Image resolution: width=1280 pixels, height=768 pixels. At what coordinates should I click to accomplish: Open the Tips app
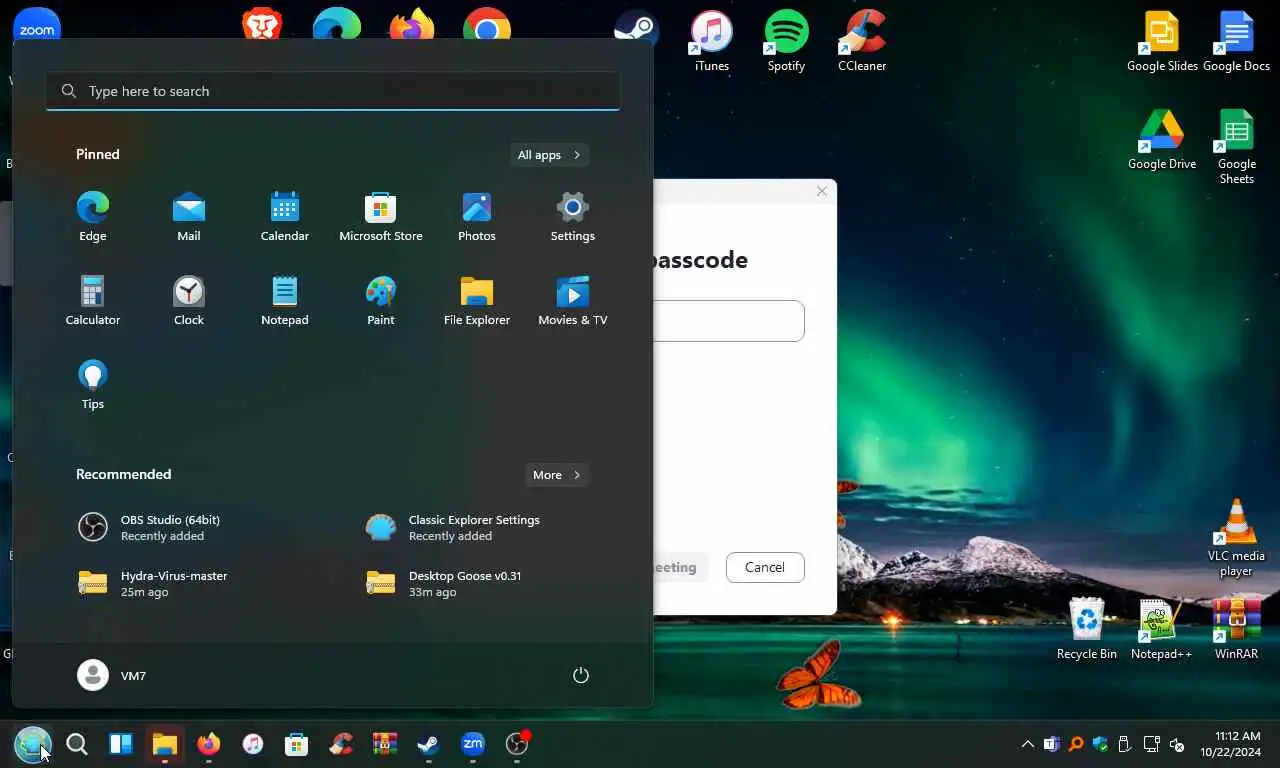tap(92, 385)
